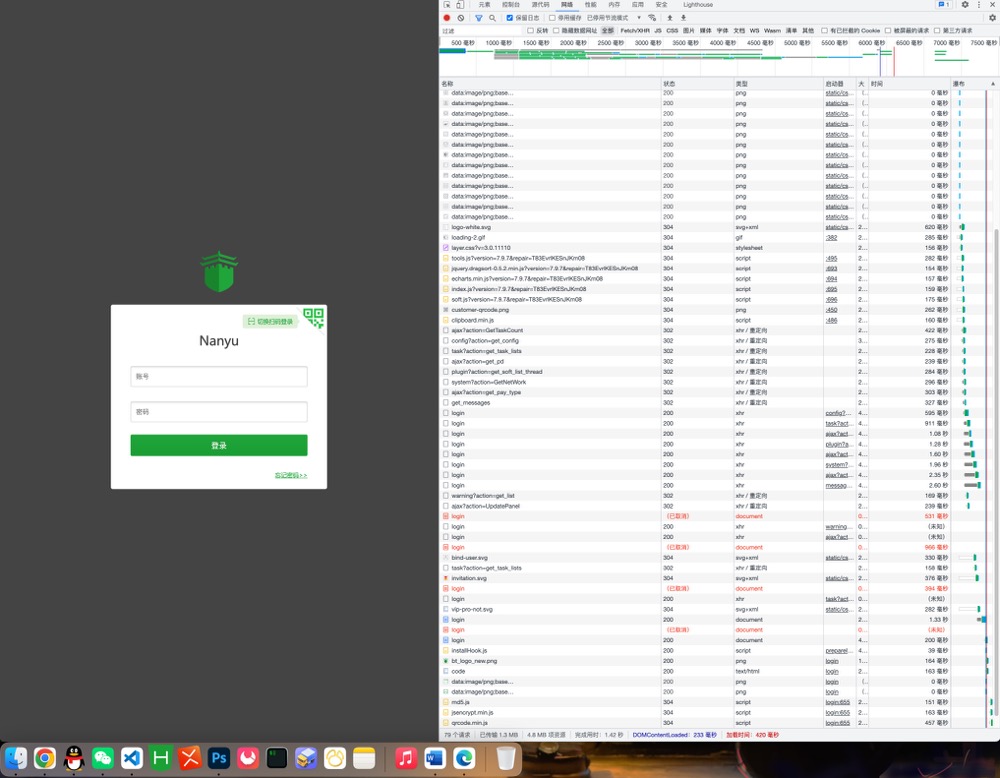Open network conditions wifi icon
Viewport: 1000px width, 778px height.
tap(652, 18)
